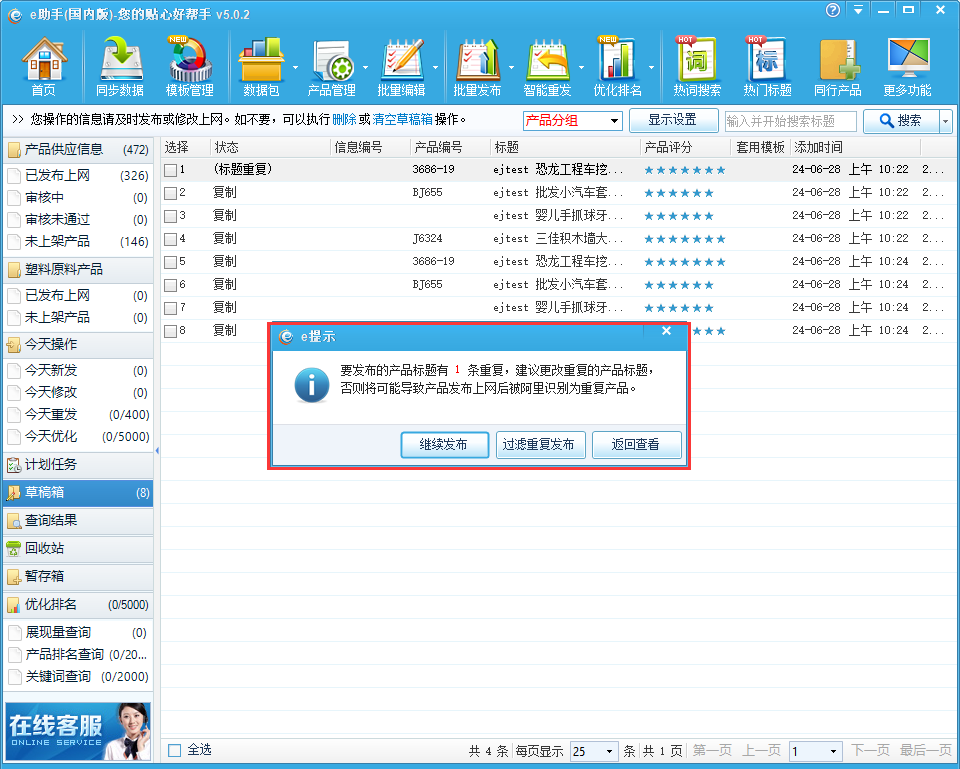Image resolution: width=960 pixels, height=769 pixels.
Task: Open the arrow next to 搜索 button
Action: (946, 121)
